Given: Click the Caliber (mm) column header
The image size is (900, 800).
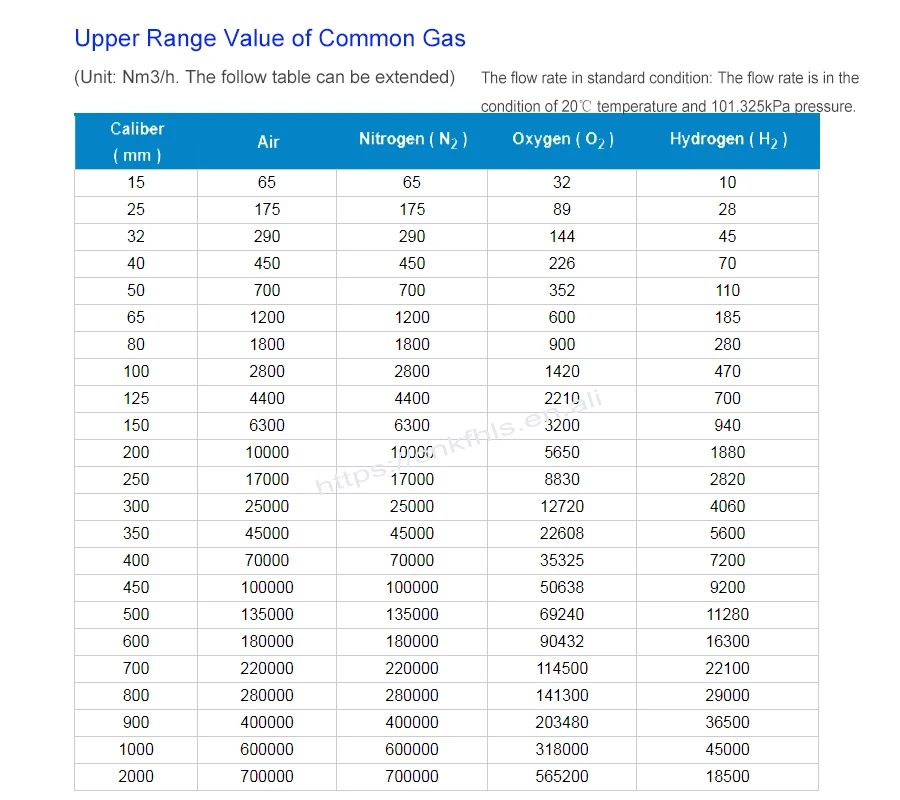Looking at the screenshot, I should tap(137, 142).
